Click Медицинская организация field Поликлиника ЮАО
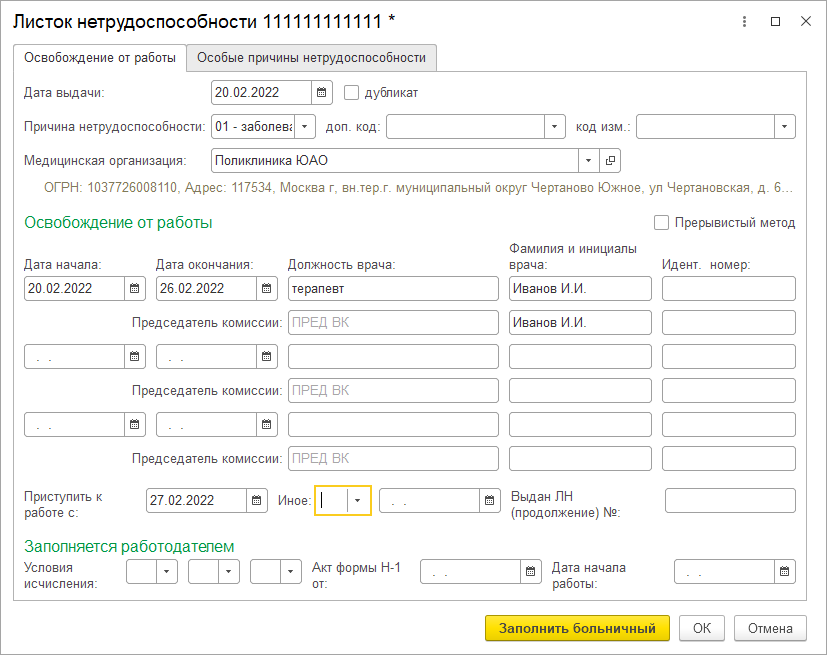The image size is (827, 655). [395, 160]
